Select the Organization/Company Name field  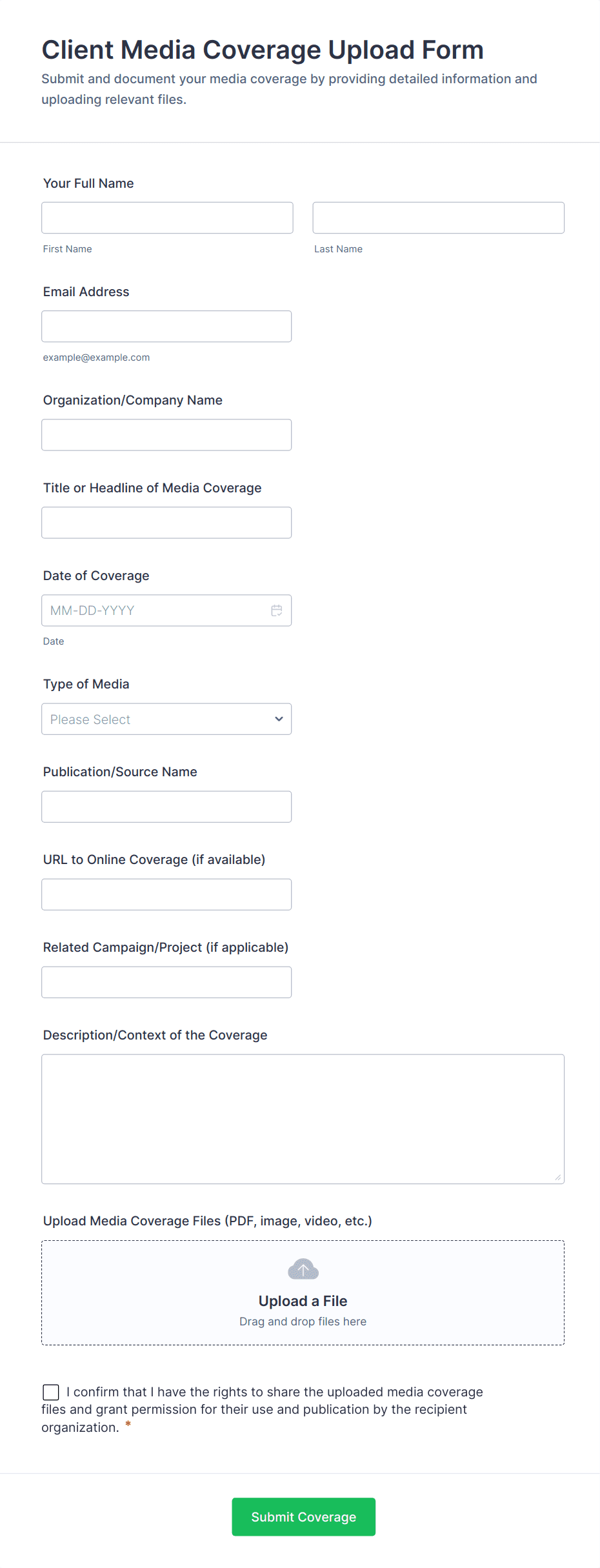pos(166,435)
